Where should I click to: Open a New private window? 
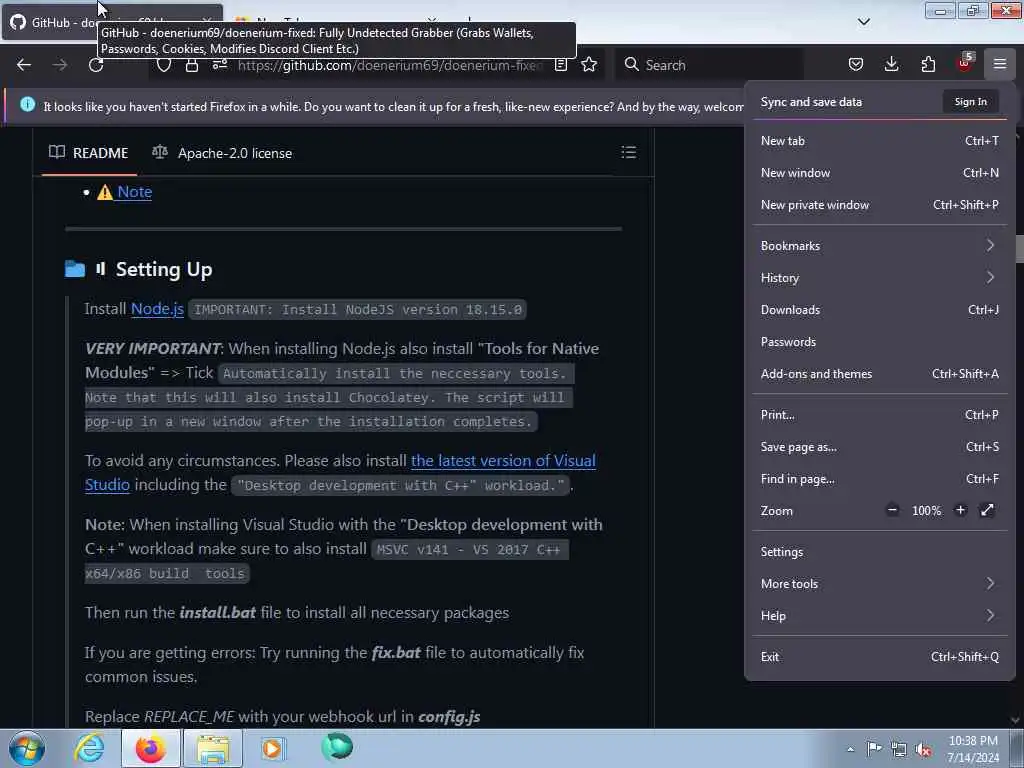[879, 204]
